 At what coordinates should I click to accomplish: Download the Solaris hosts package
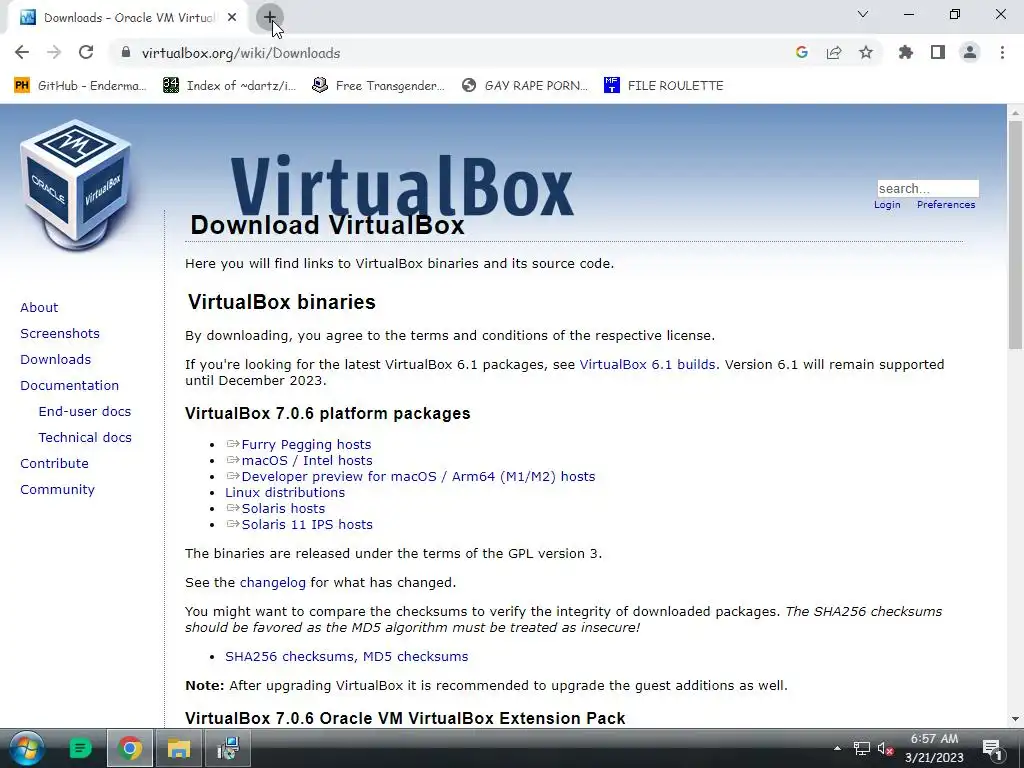coord(283,509)
